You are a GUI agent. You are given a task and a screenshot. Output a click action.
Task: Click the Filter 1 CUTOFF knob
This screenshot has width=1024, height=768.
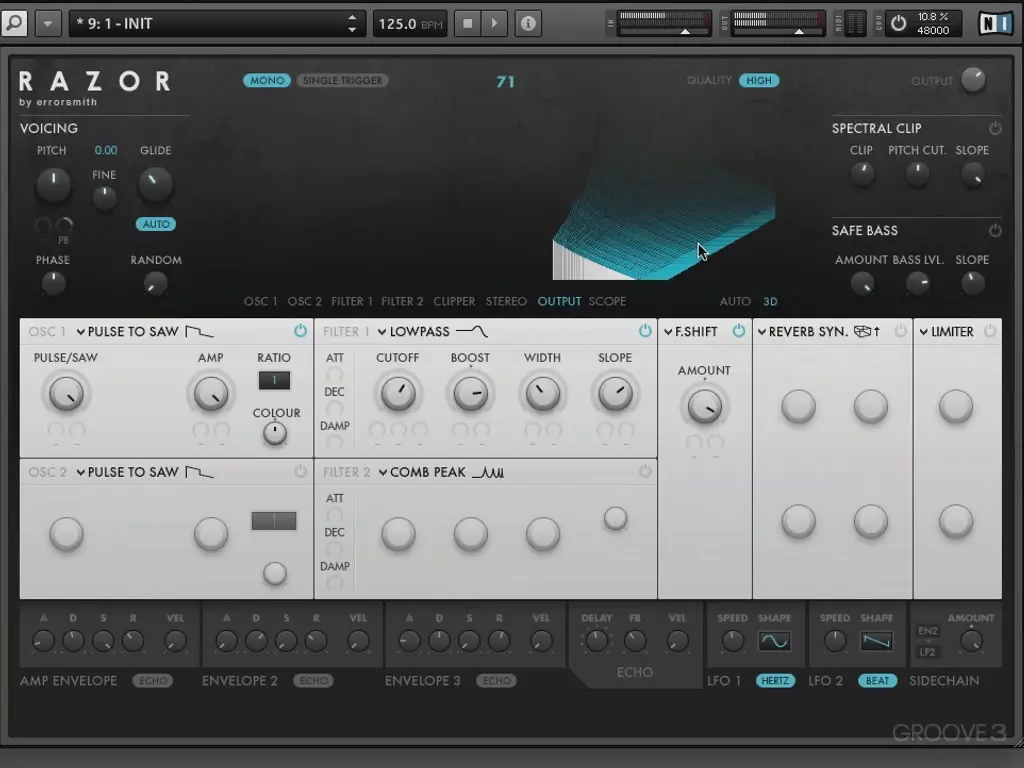(x=398, y=394)
